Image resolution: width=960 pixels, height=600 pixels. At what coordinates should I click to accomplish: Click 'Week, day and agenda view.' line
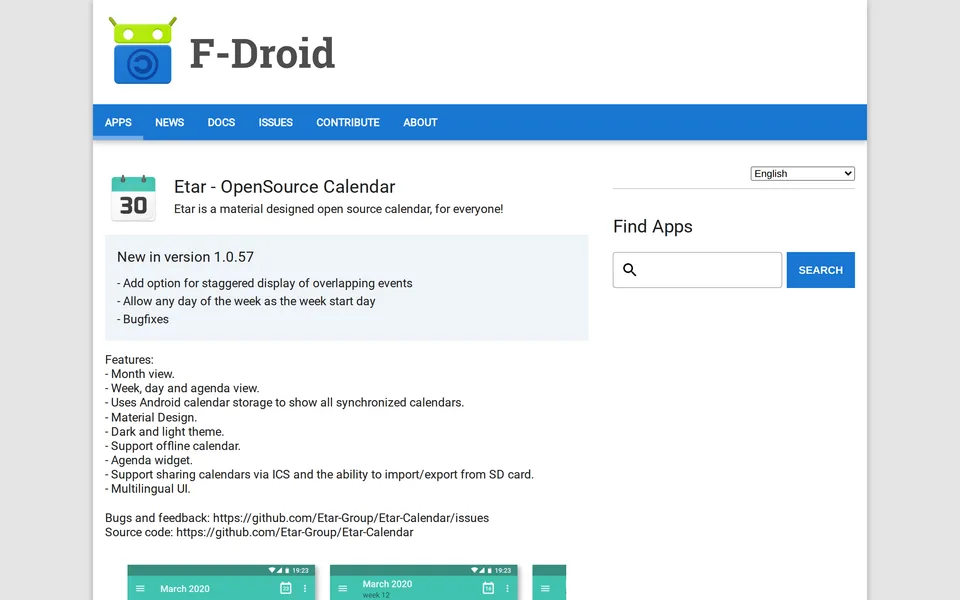pos(182,388)
